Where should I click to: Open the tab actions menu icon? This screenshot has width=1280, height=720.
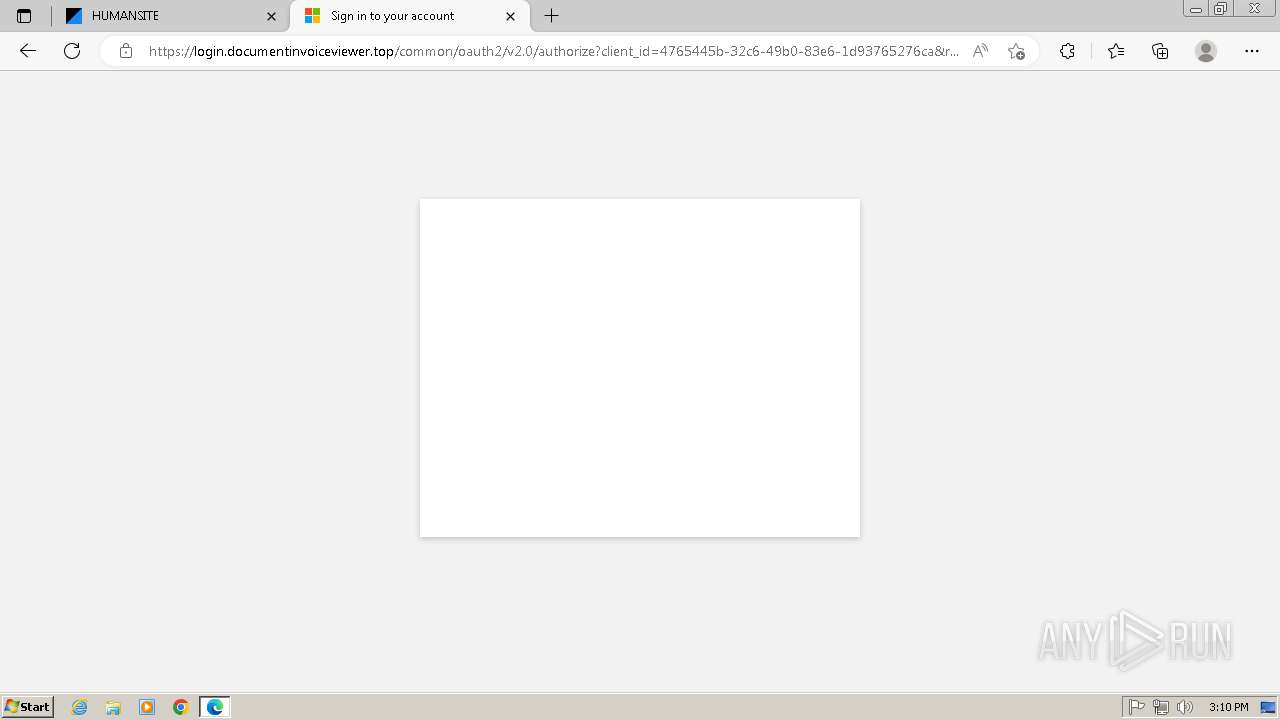[24, 16]
